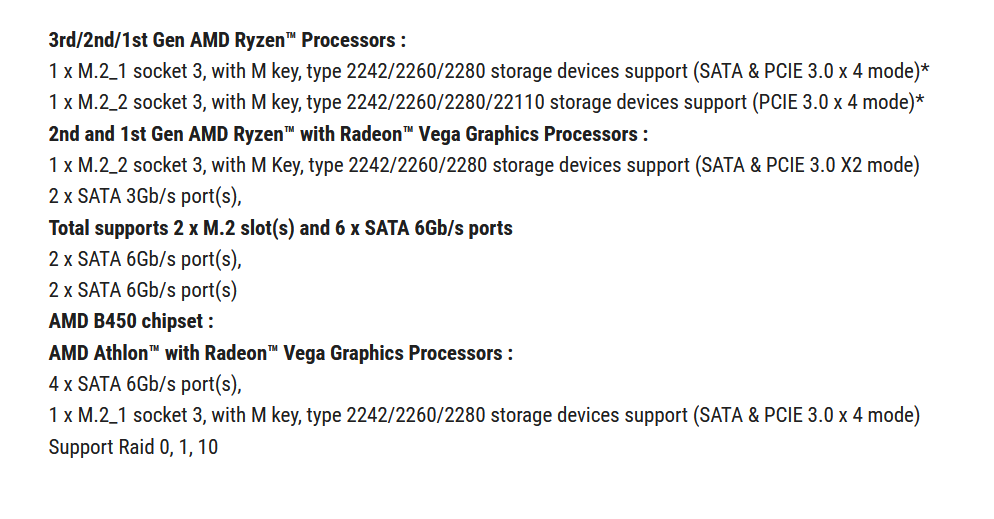Click the 2 x SATA 3Gb/s port(s) text
This screenshot has height=519, width=994.
pyautogui.click(x=145, y=197)
